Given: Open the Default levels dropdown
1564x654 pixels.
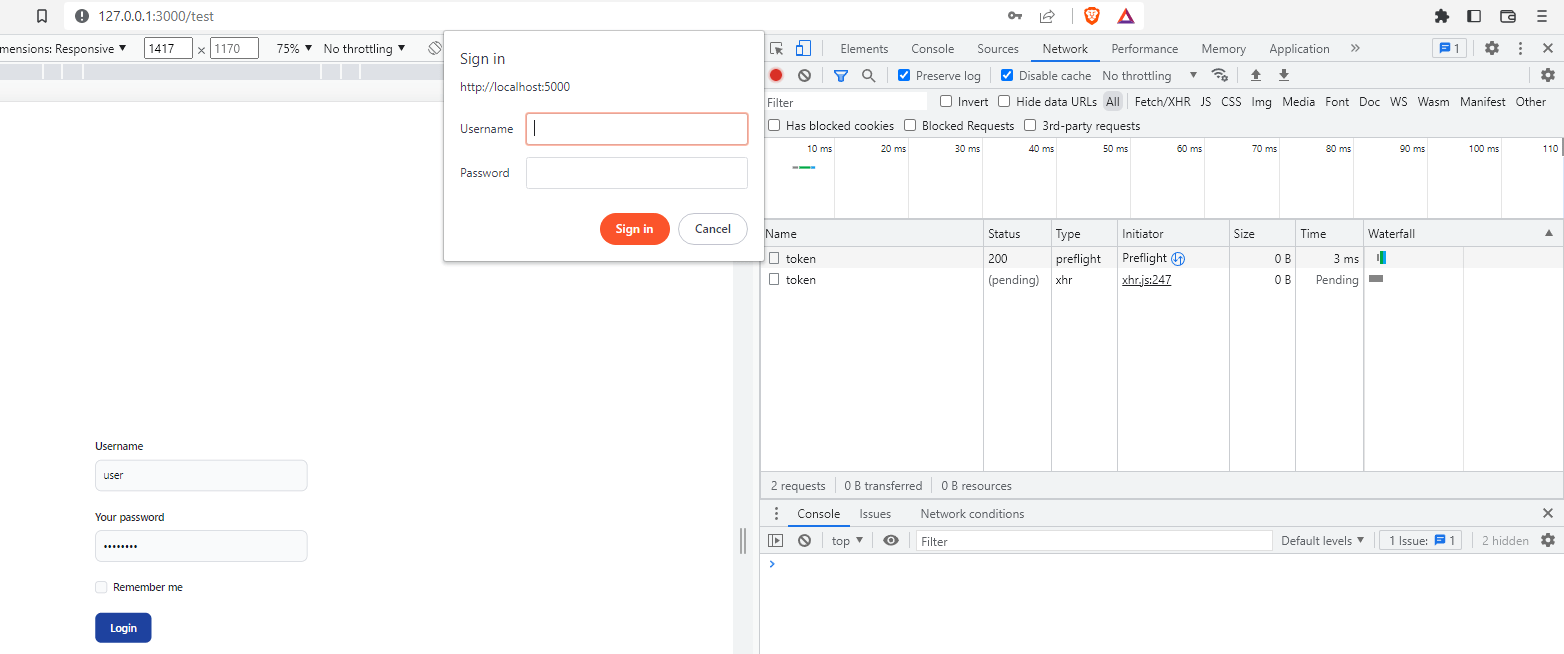Looking at the screenshot, I should pyautogui.click(x=1322, y=540).
